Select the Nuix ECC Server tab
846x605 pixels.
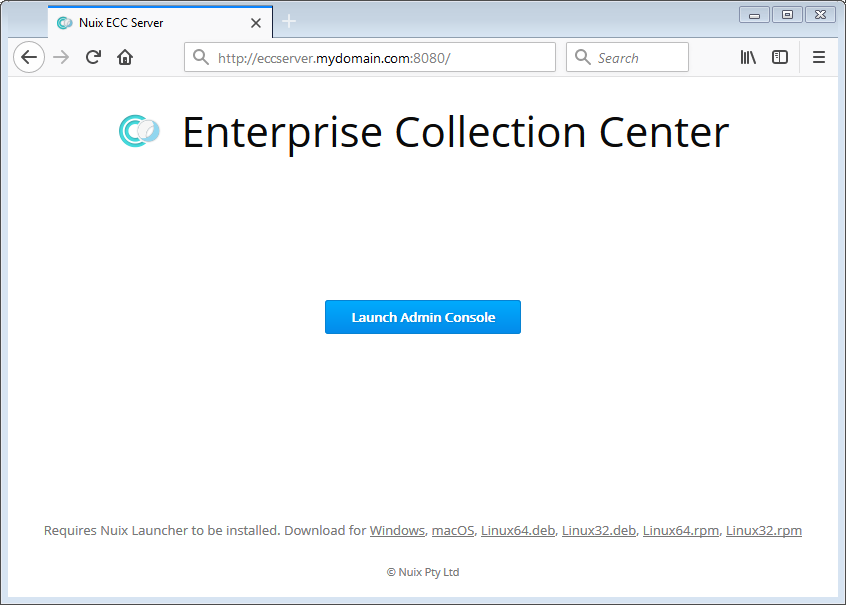click(160, 22)
